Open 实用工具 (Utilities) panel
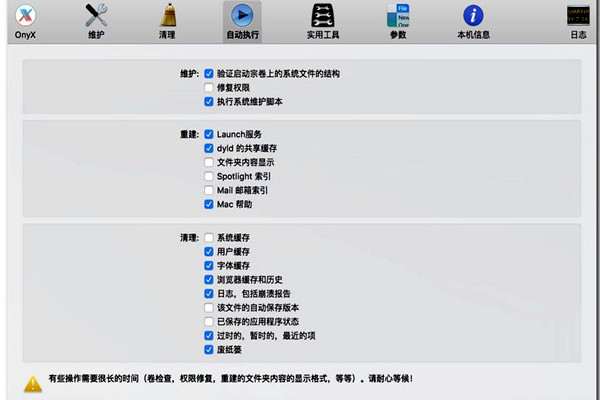 [322, 16]
